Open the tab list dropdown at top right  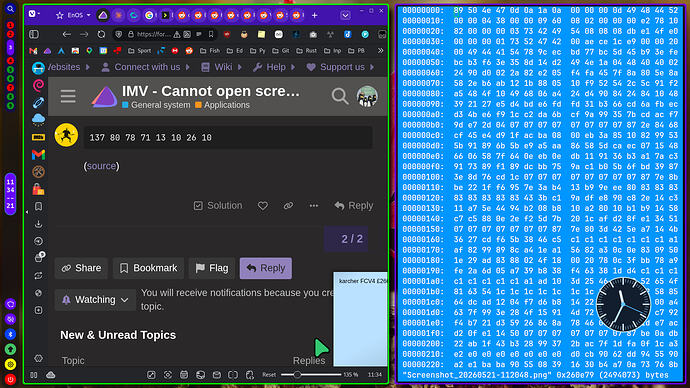345,15
